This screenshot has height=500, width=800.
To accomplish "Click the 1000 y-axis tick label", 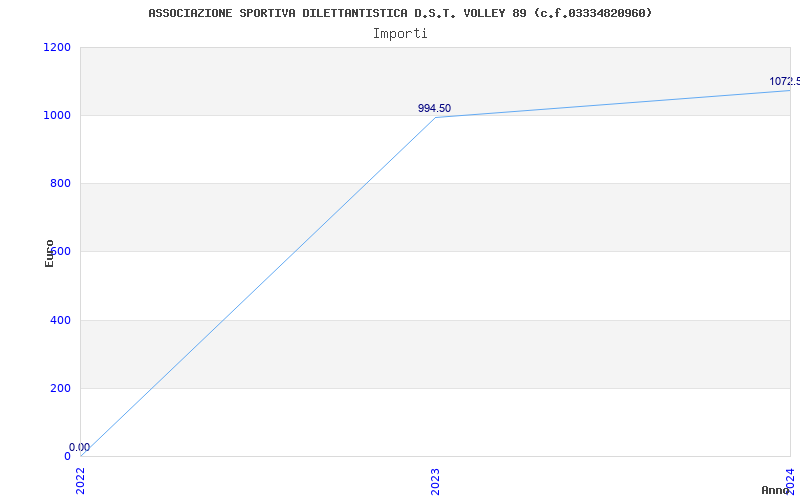I will (x=57, y=115).
